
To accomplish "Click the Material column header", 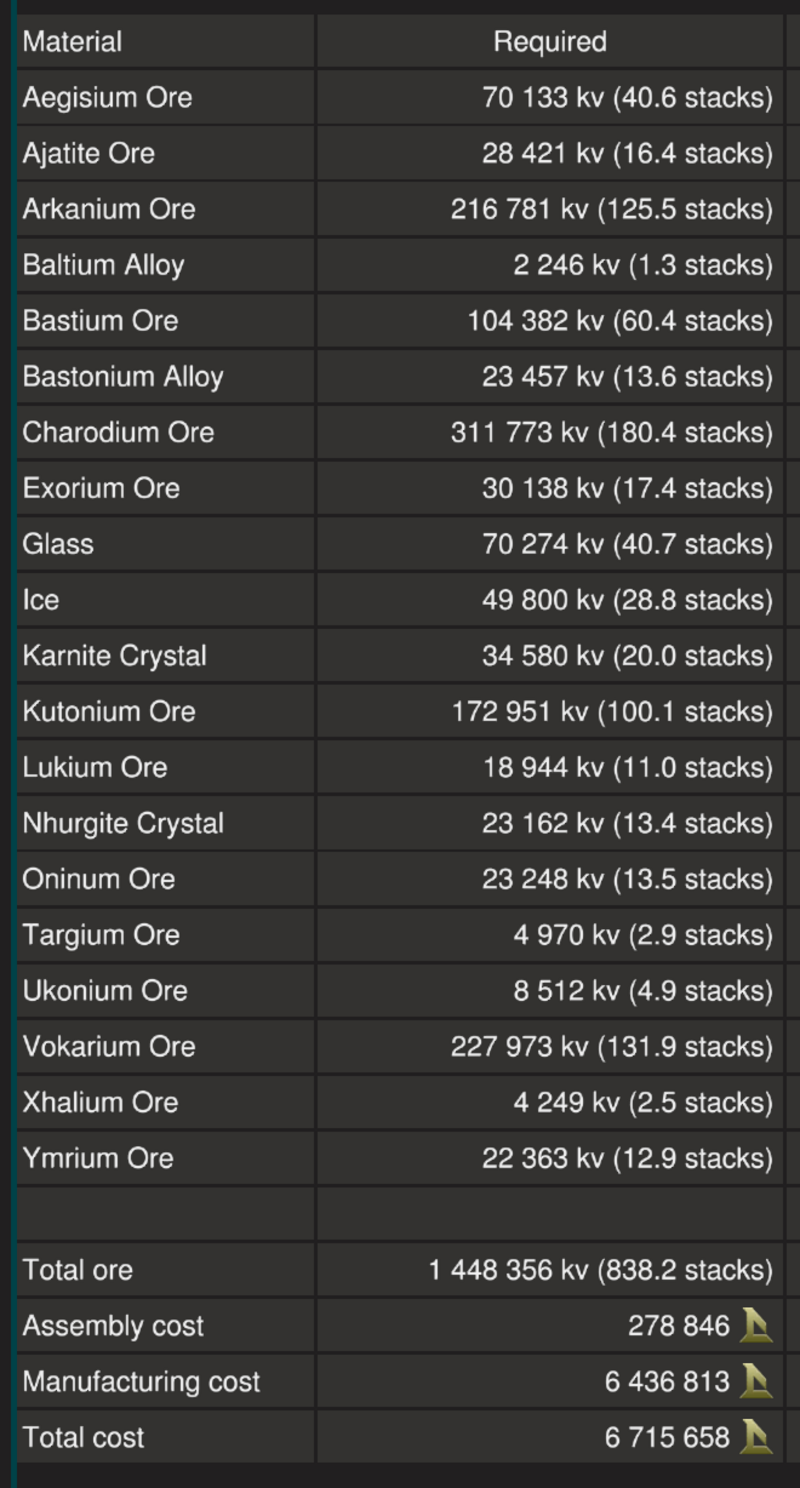I will click(x=72, y=42).
